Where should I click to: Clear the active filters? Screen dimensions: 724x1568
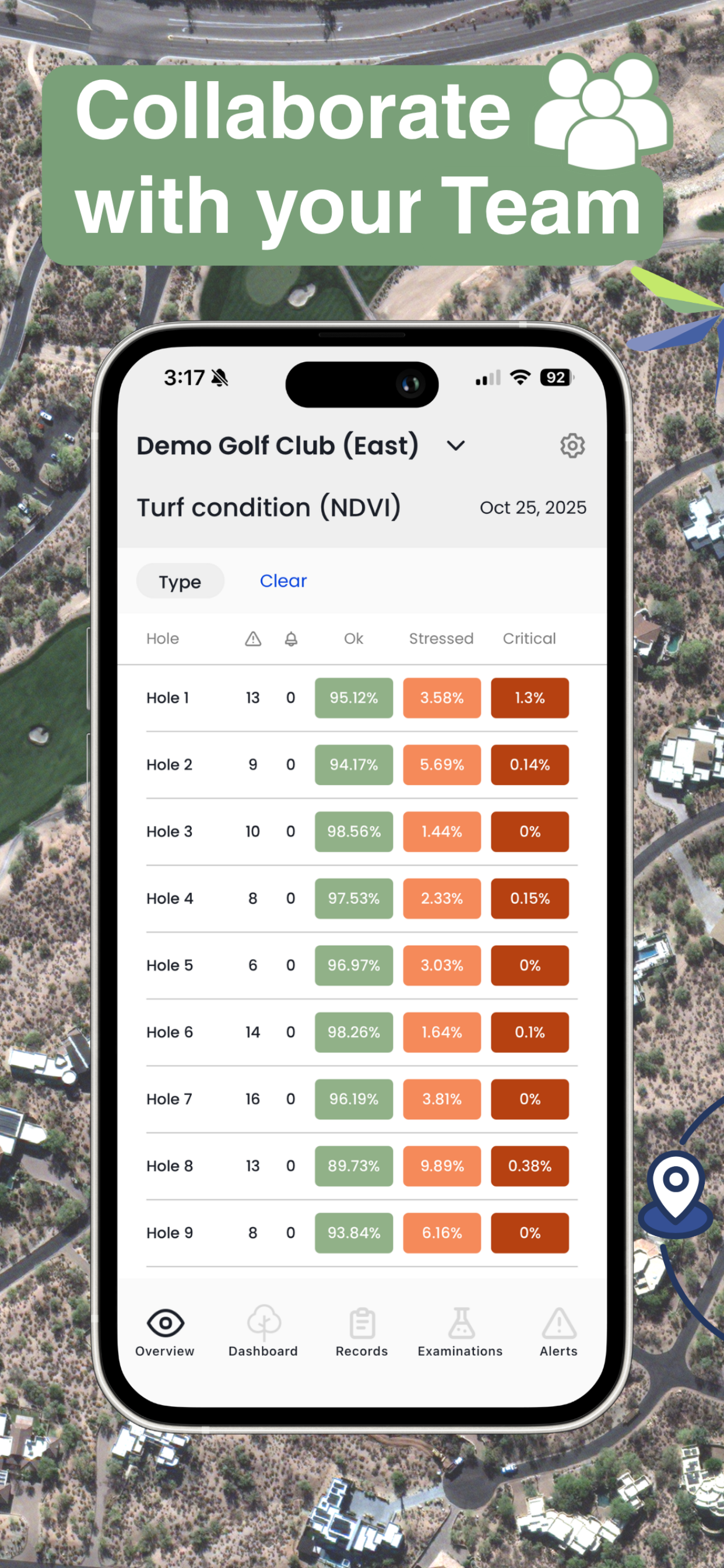[x=283, y=580]
